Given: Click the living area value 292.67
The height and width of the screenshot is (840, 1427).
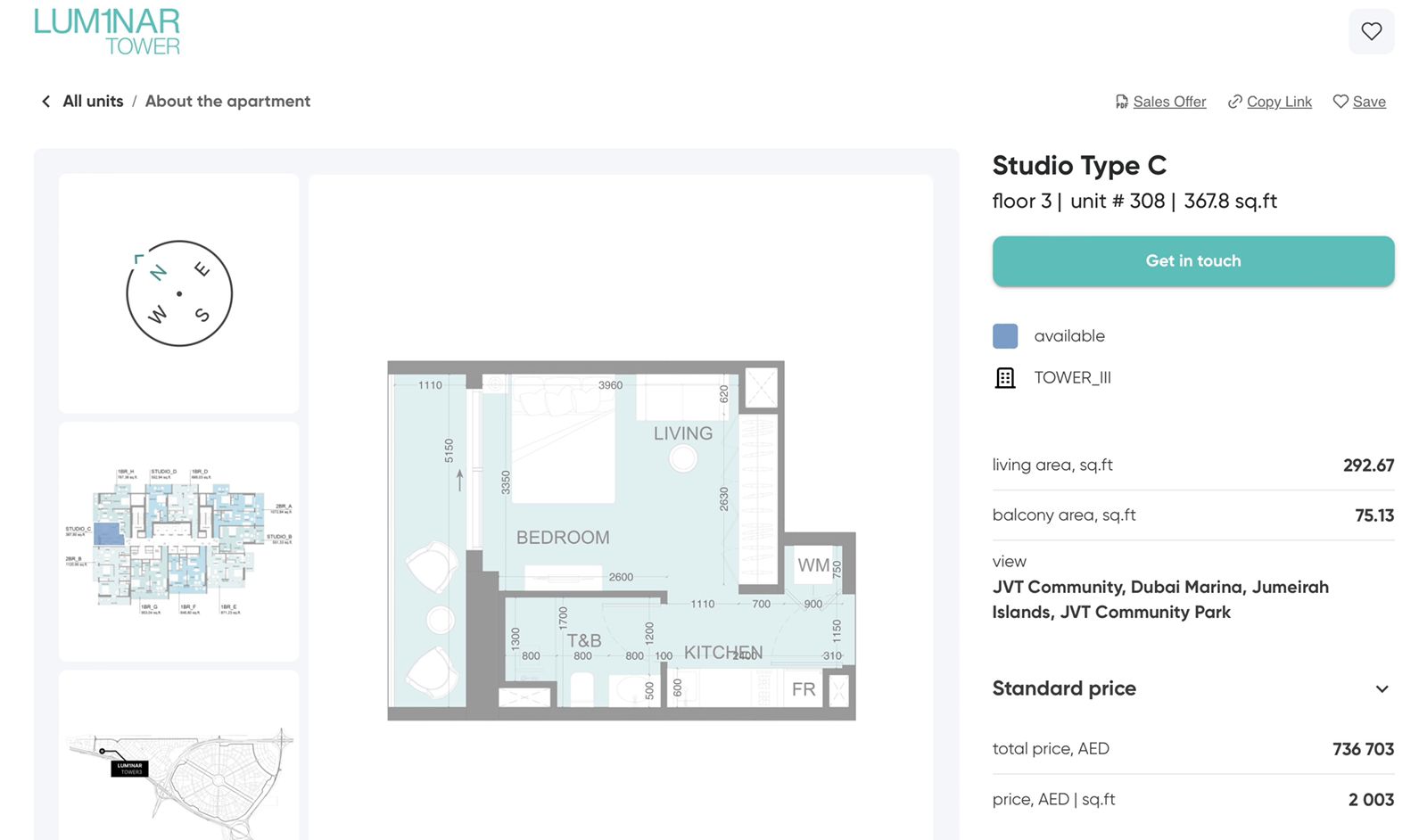Looking at the screenshot, I should coord(1368,465).
